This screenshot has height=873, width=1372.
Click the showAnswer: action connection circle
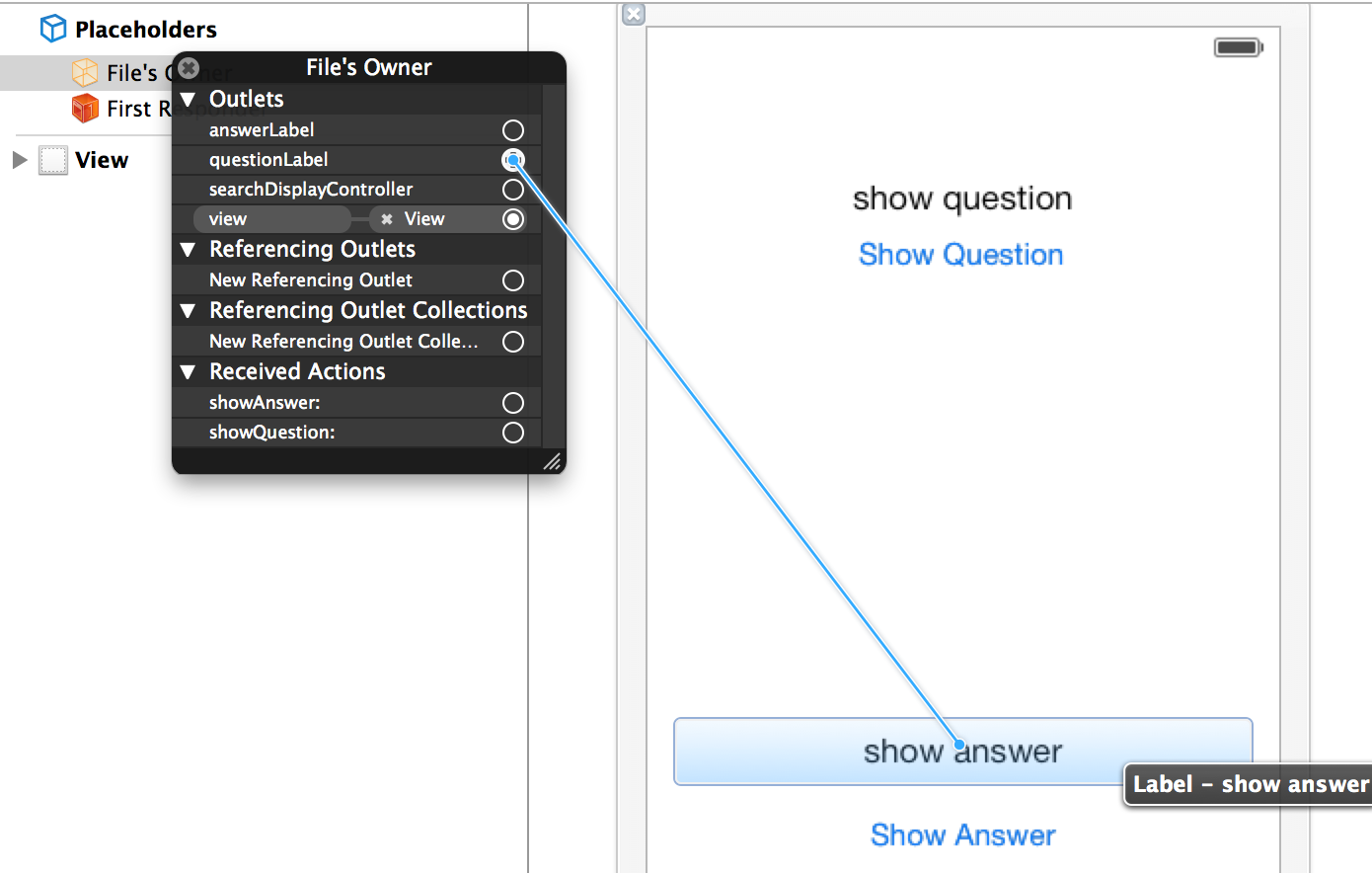click(x=513, y=403)
